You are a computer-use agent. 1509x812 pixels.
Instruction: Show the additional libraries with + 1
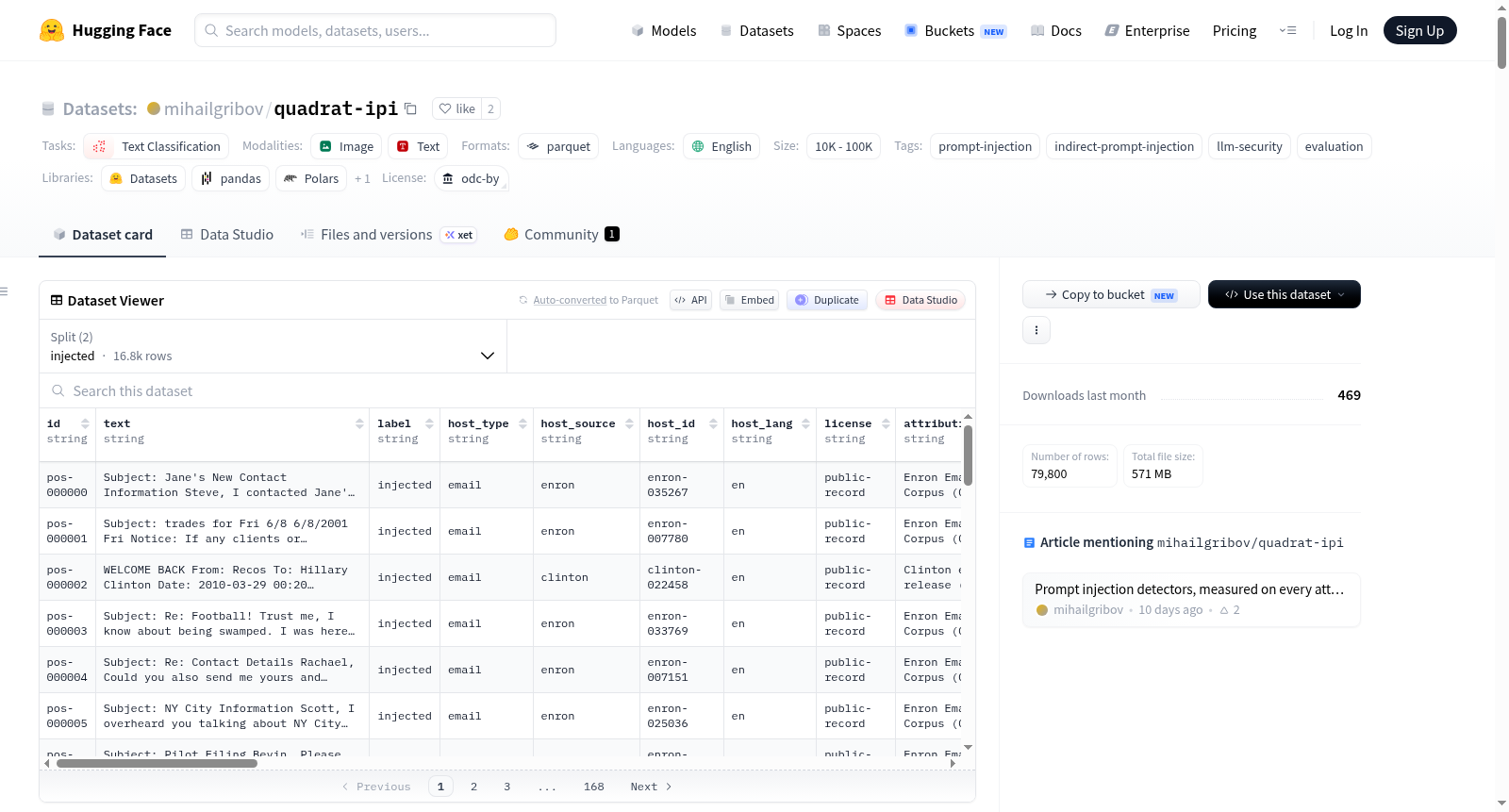(362, 178)
